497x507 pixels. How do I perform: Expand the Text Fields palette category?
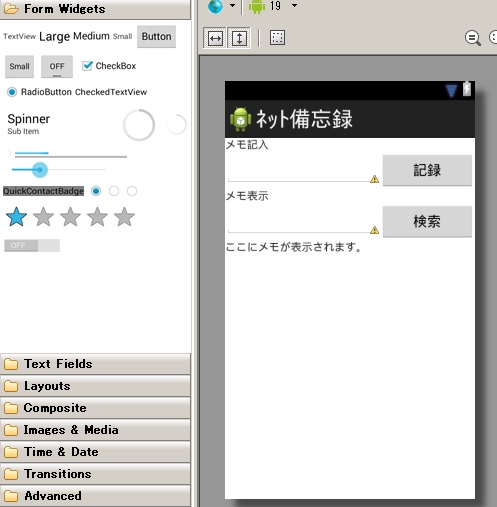coord(95,364)
